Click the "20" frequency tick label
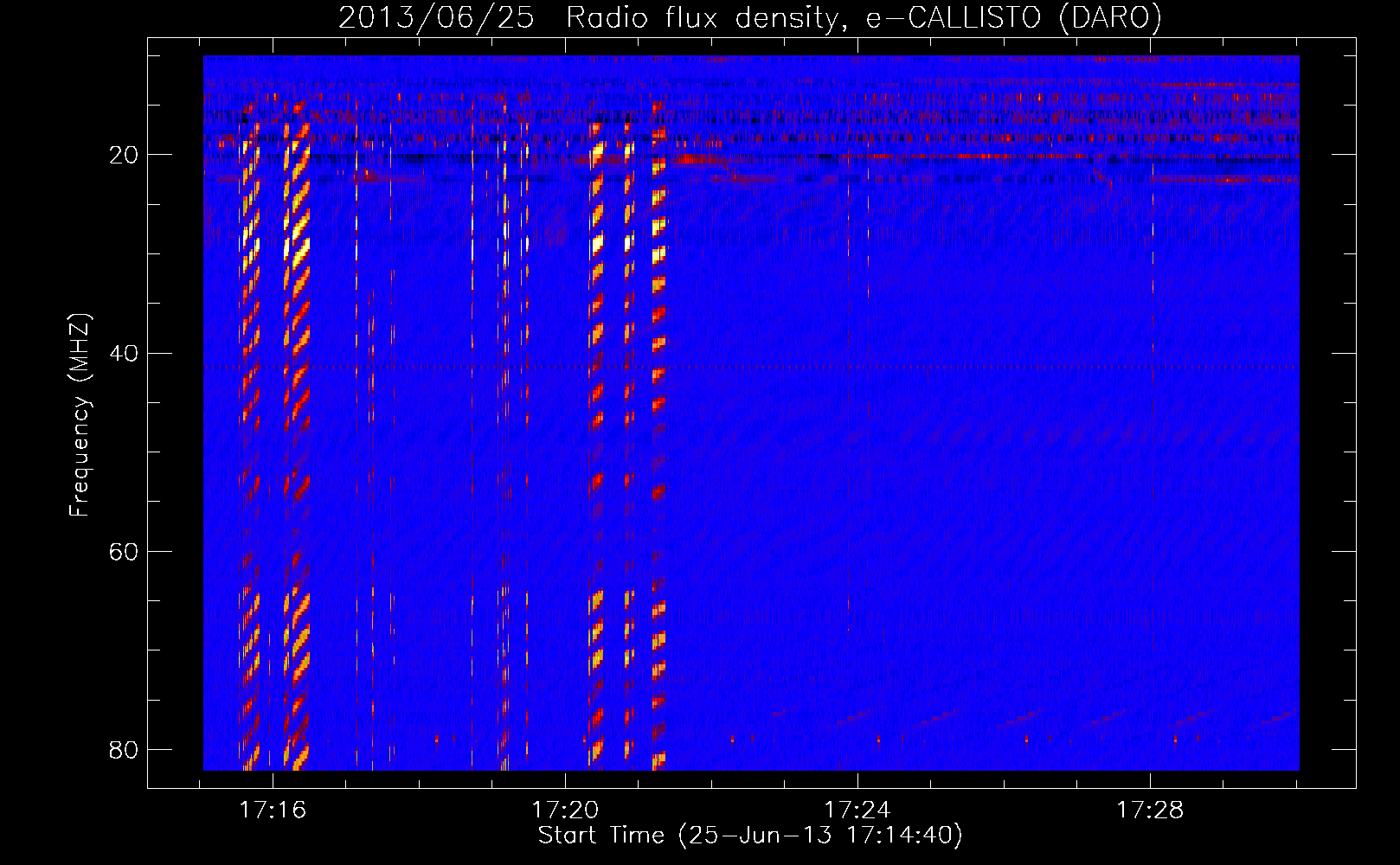 (124, 155)
